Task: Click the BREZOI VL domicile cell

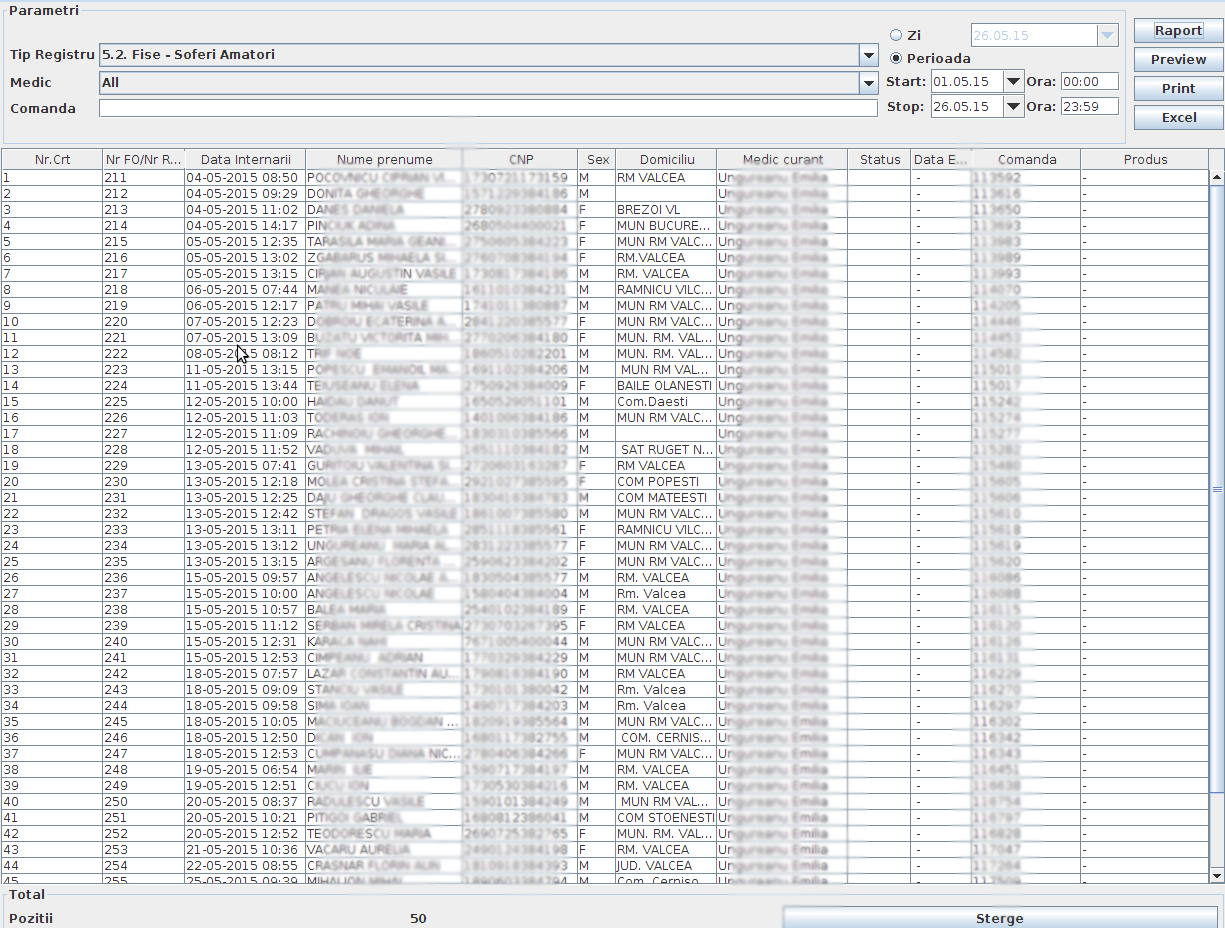Action: (x=666, y=209)
